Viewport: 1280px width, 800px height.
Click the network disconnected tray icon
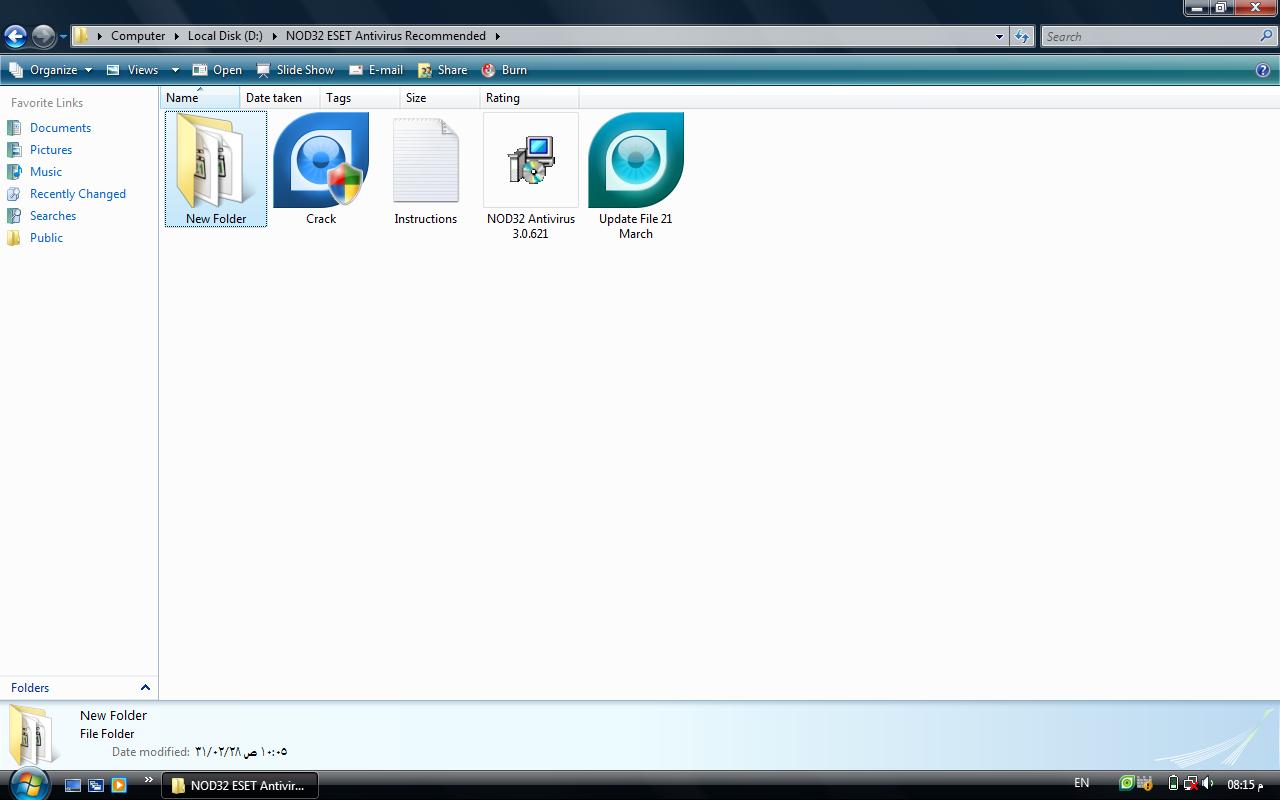coord(1190,784)
